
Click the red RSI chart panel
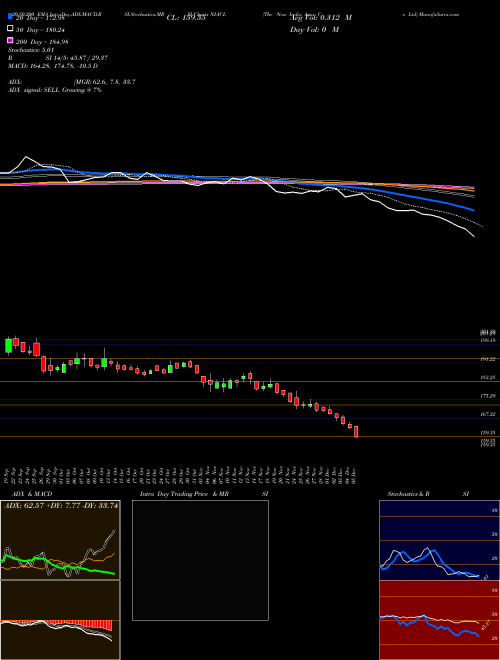click(439, 620)
